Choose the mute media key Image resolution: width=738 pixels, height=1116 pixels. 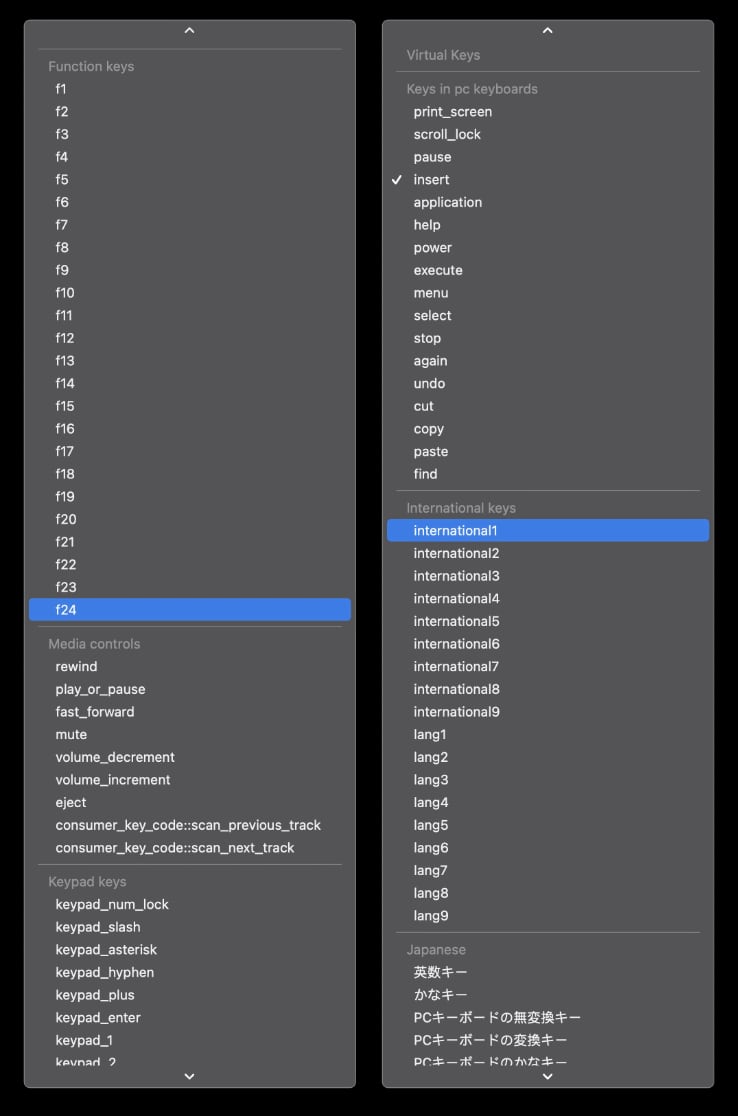click(x=70, y=734)
